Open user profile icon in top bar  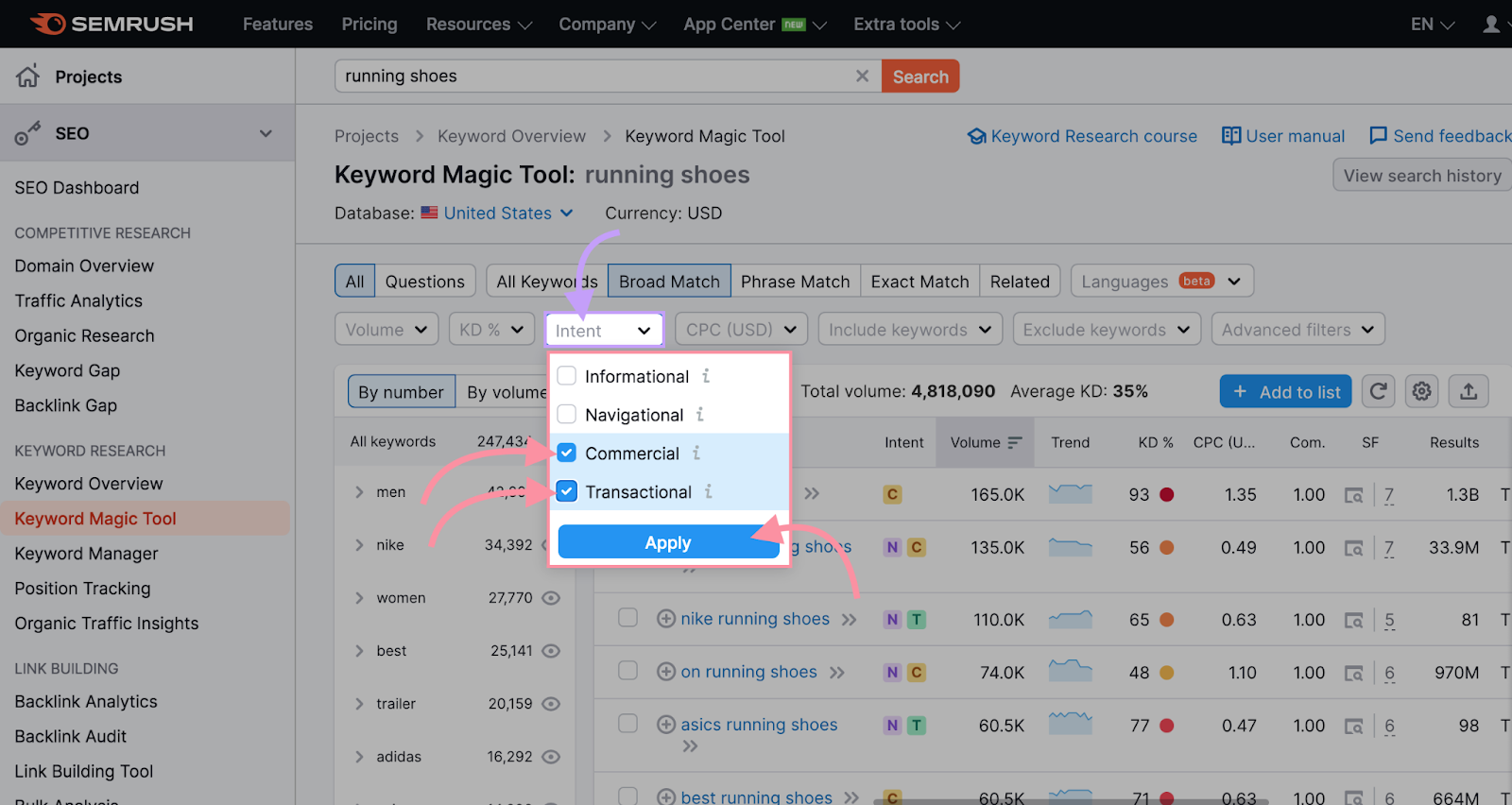pos(1491,24)
